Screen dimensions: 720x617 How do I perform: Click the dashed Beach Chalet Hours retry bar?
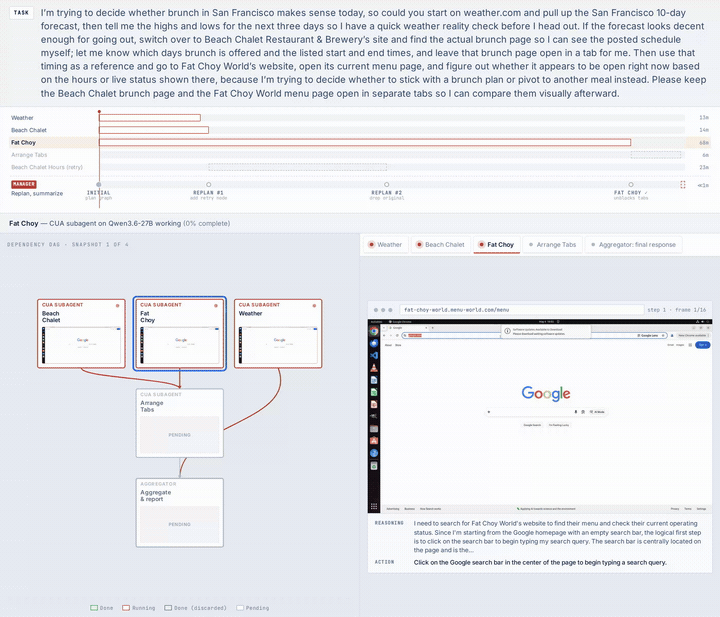[298, 167]
